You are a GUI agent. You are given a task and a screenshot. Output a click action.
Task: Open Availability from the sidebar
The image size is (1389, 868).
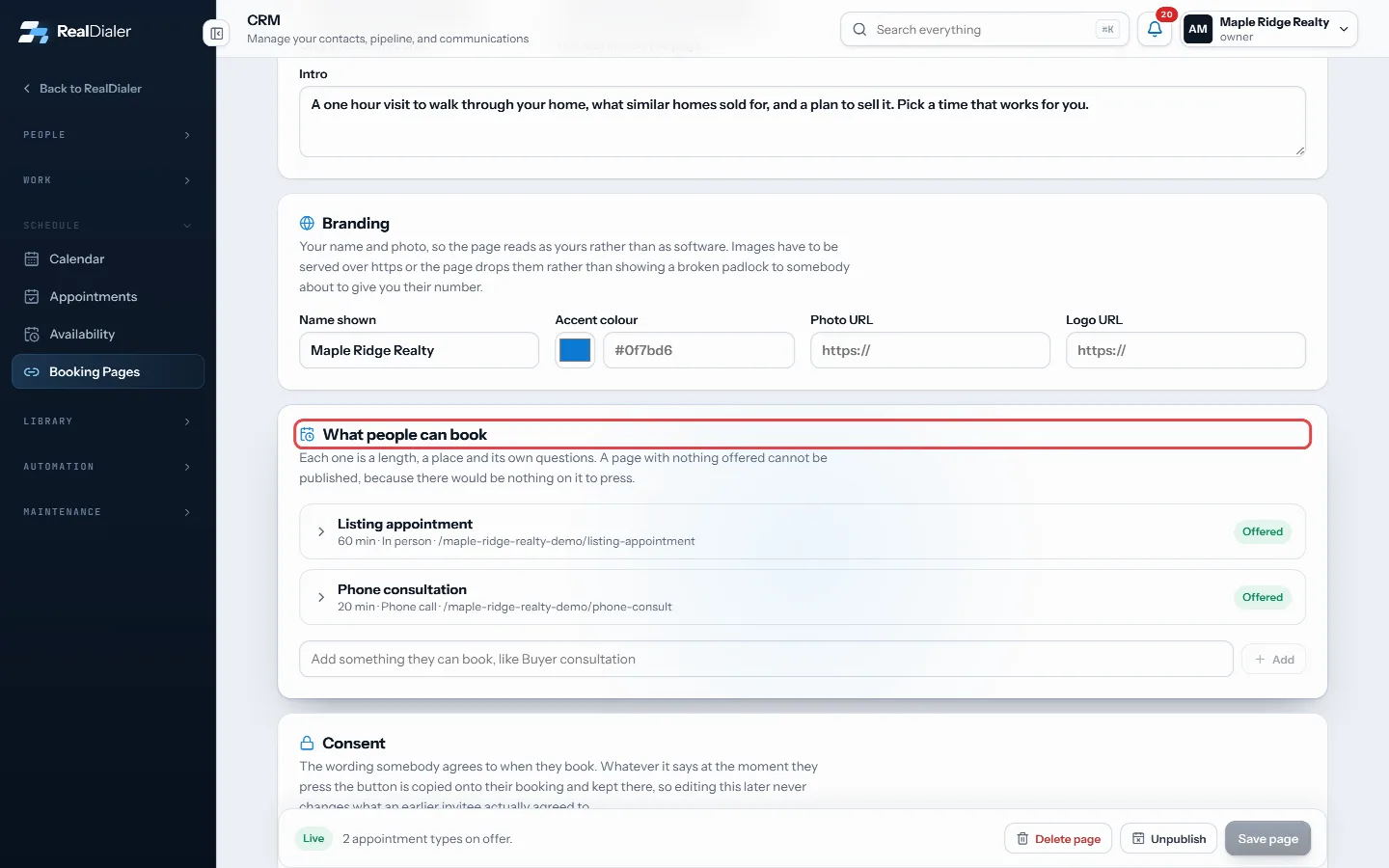[108, 335]
